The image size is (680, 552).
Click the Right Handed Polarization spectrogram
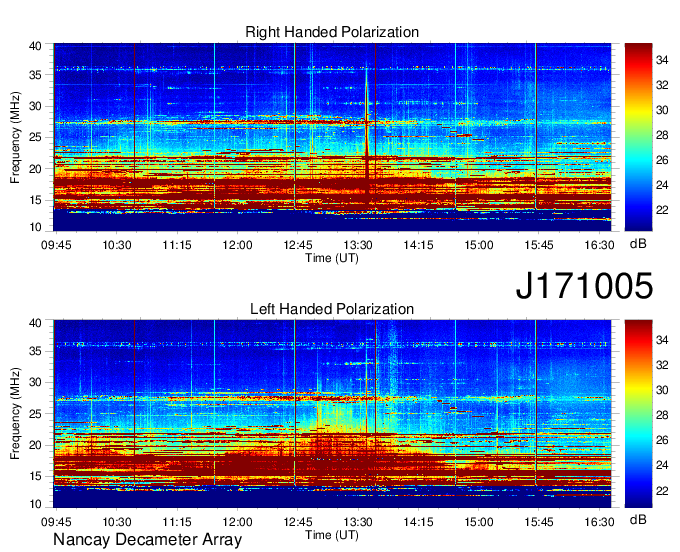tap(332, 137)
